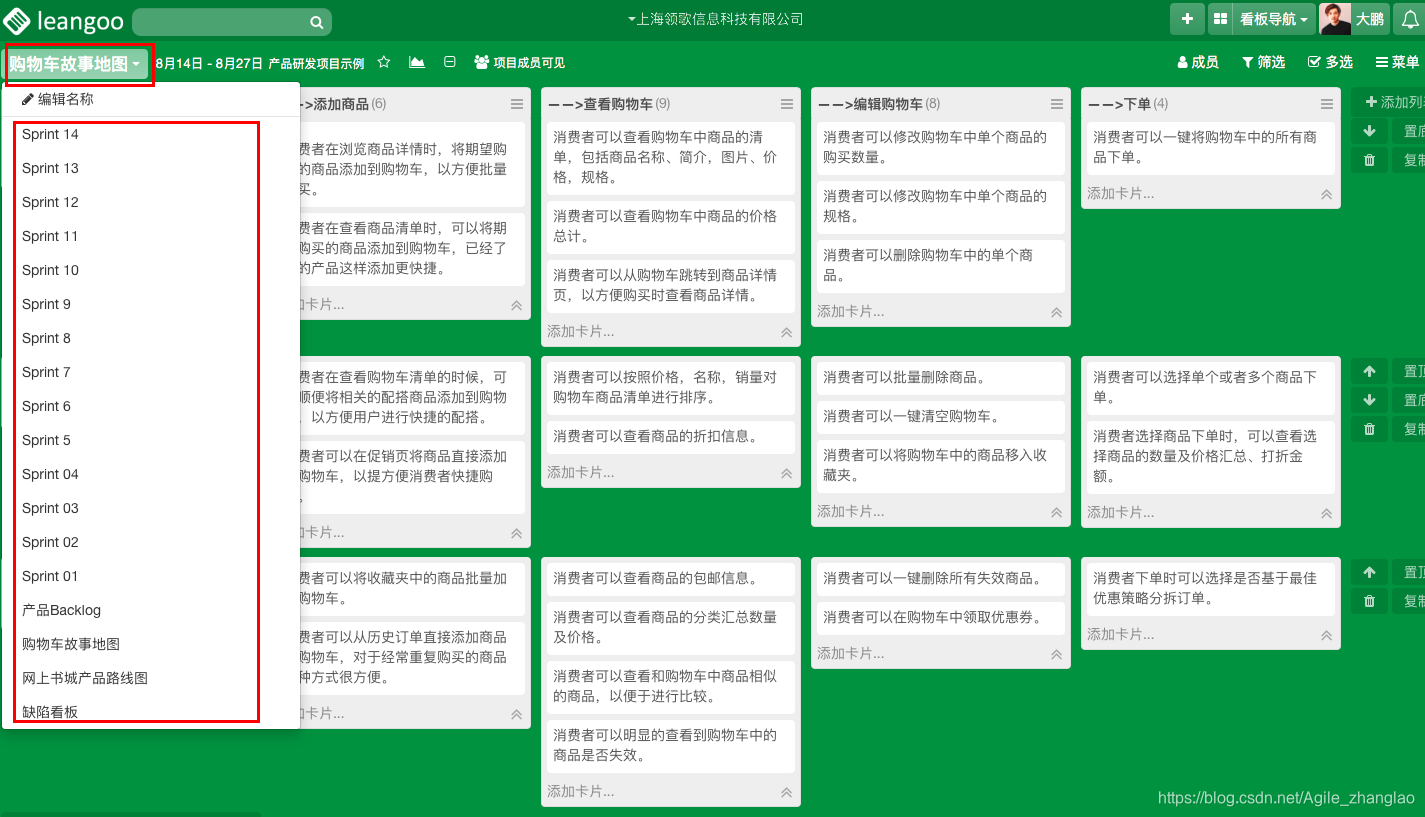
Task: Click grid icon beside 看板导航
Action: click(x=1220, y=19)
